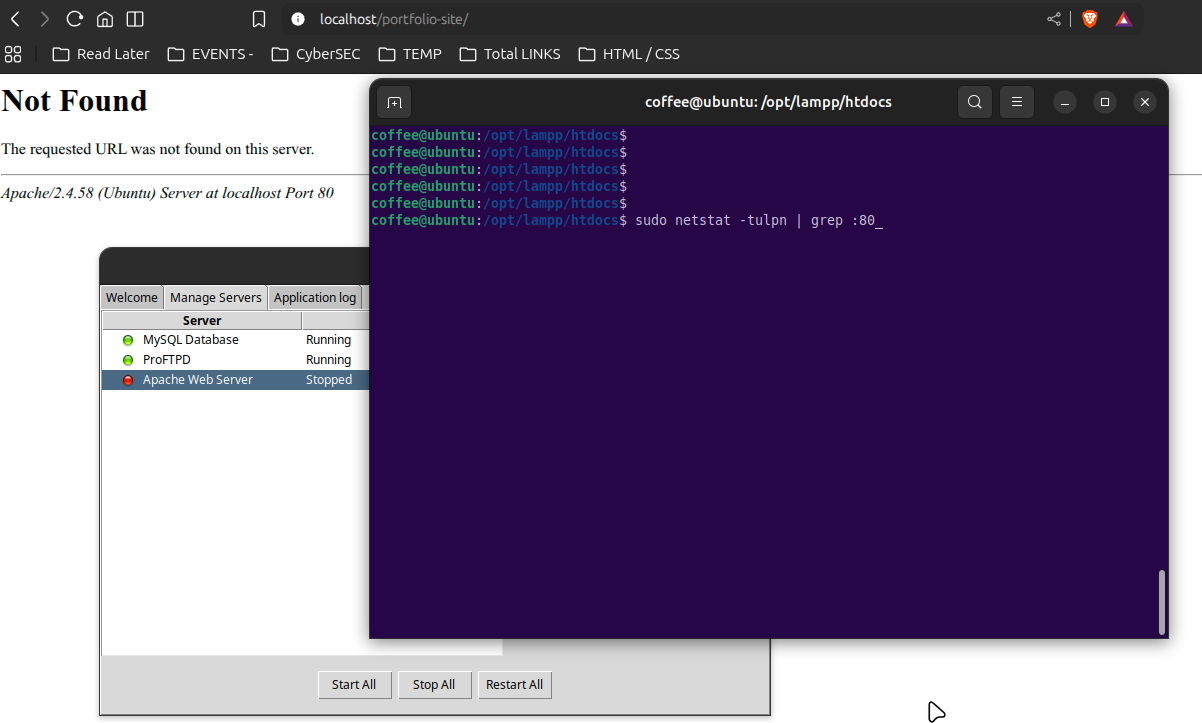
Task: Toggle the browser sidebar panel icon
Action: click(135, 19)
